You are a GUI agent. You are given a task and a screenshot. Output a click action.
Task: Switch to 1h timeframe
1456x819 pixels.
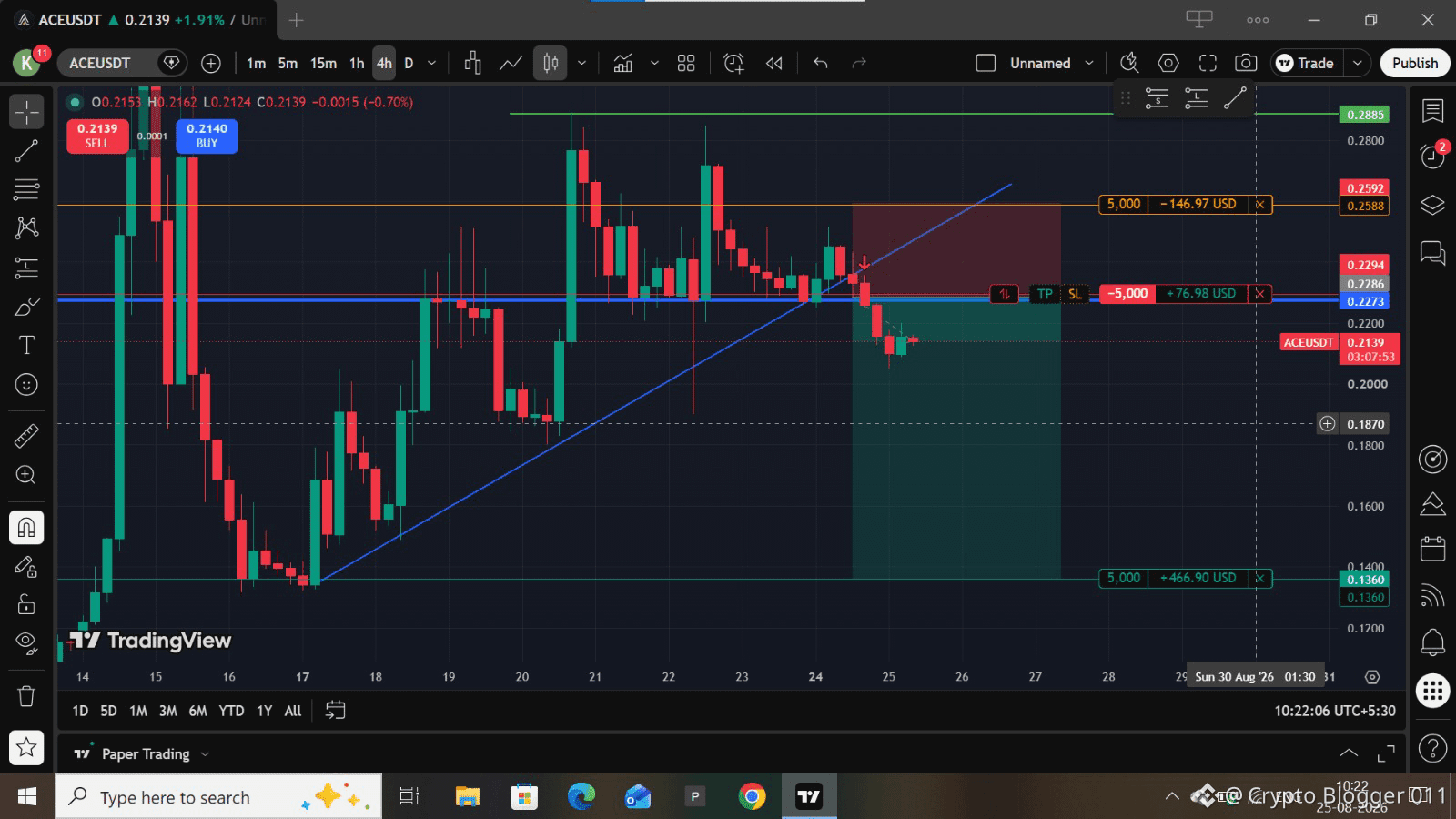357,63
